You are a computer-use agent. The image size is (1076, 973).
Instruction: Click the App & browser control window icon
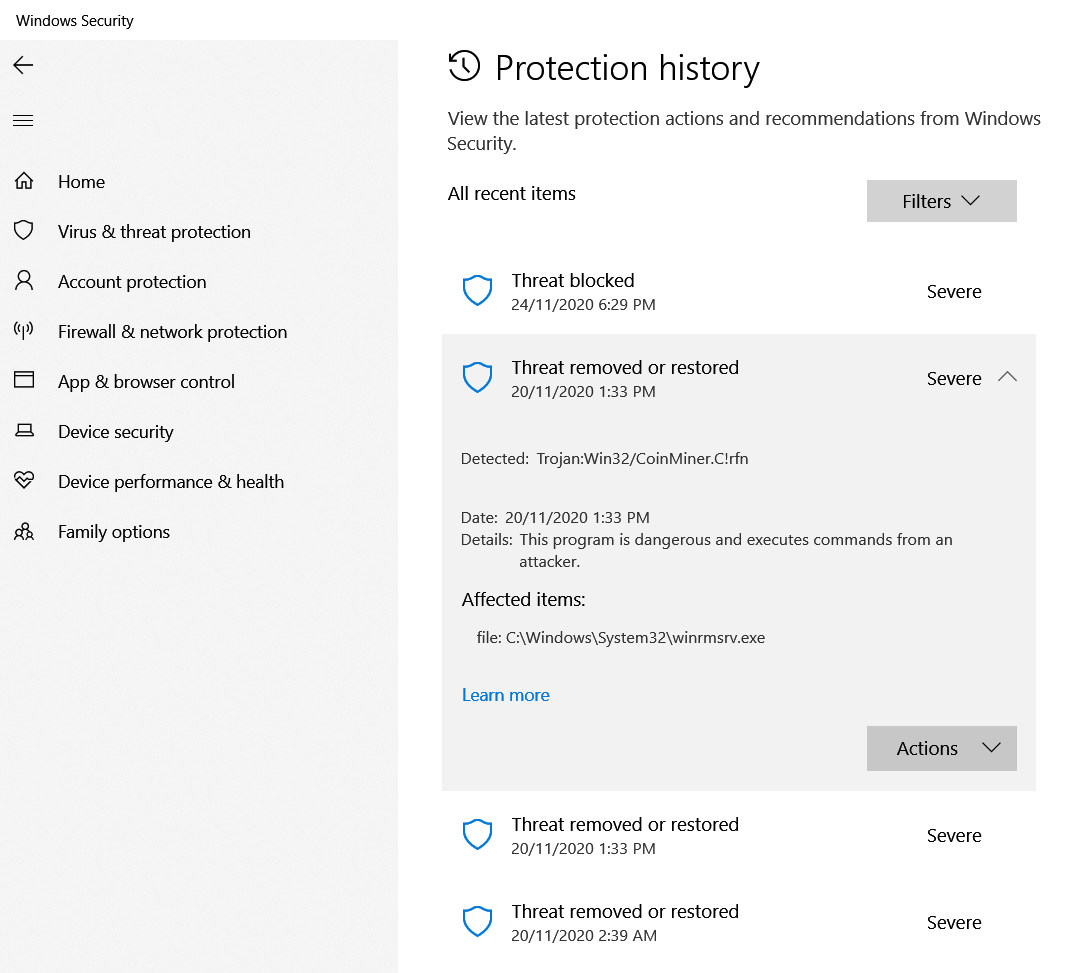click(24, 379)
